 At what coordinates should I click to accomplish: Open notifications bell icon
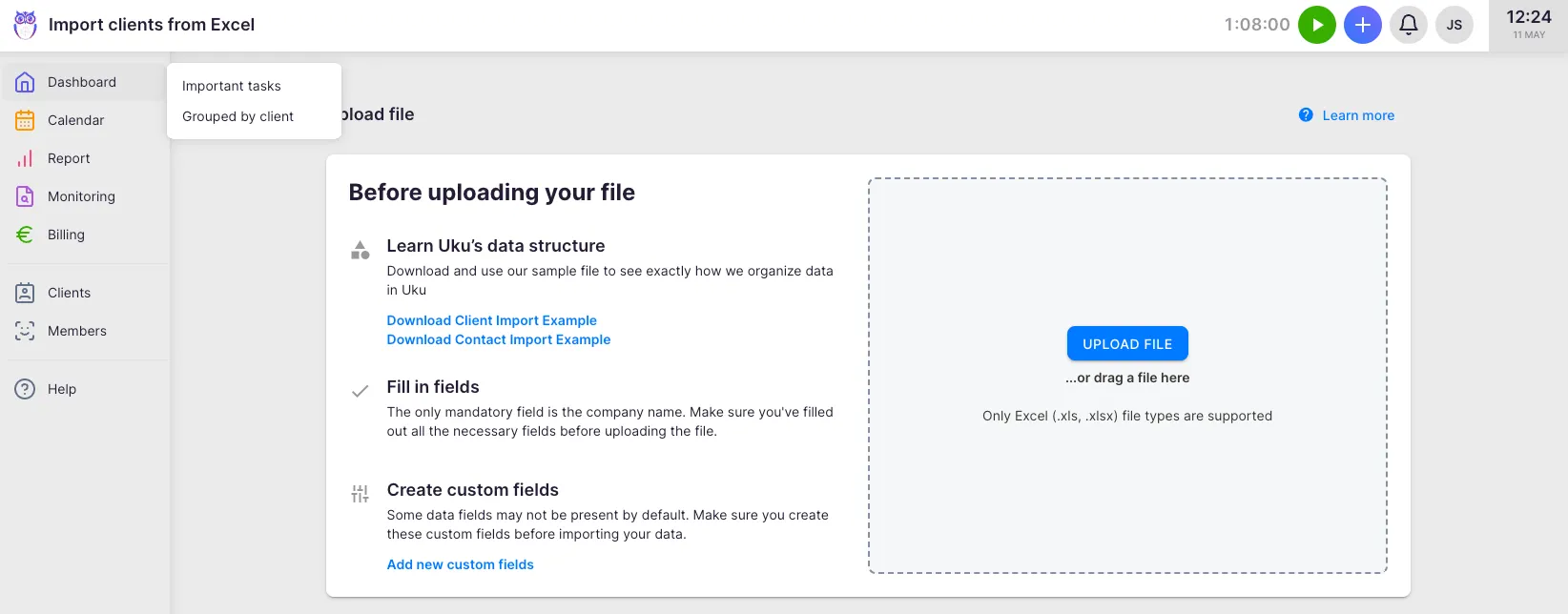point(1408,25)
